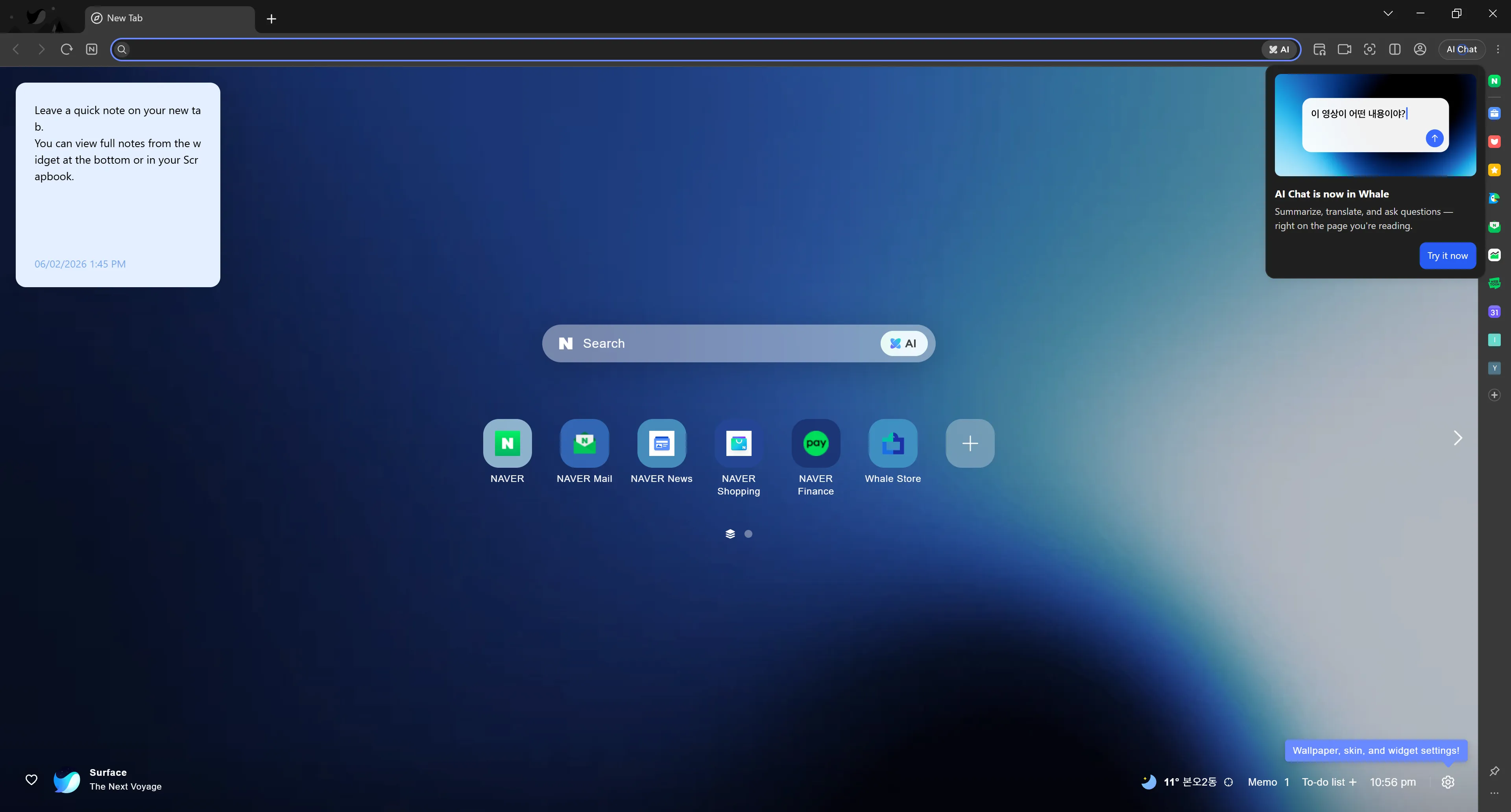Select the New Tab tab
This screenshot has height=812, width=1511.
(170, 18)
